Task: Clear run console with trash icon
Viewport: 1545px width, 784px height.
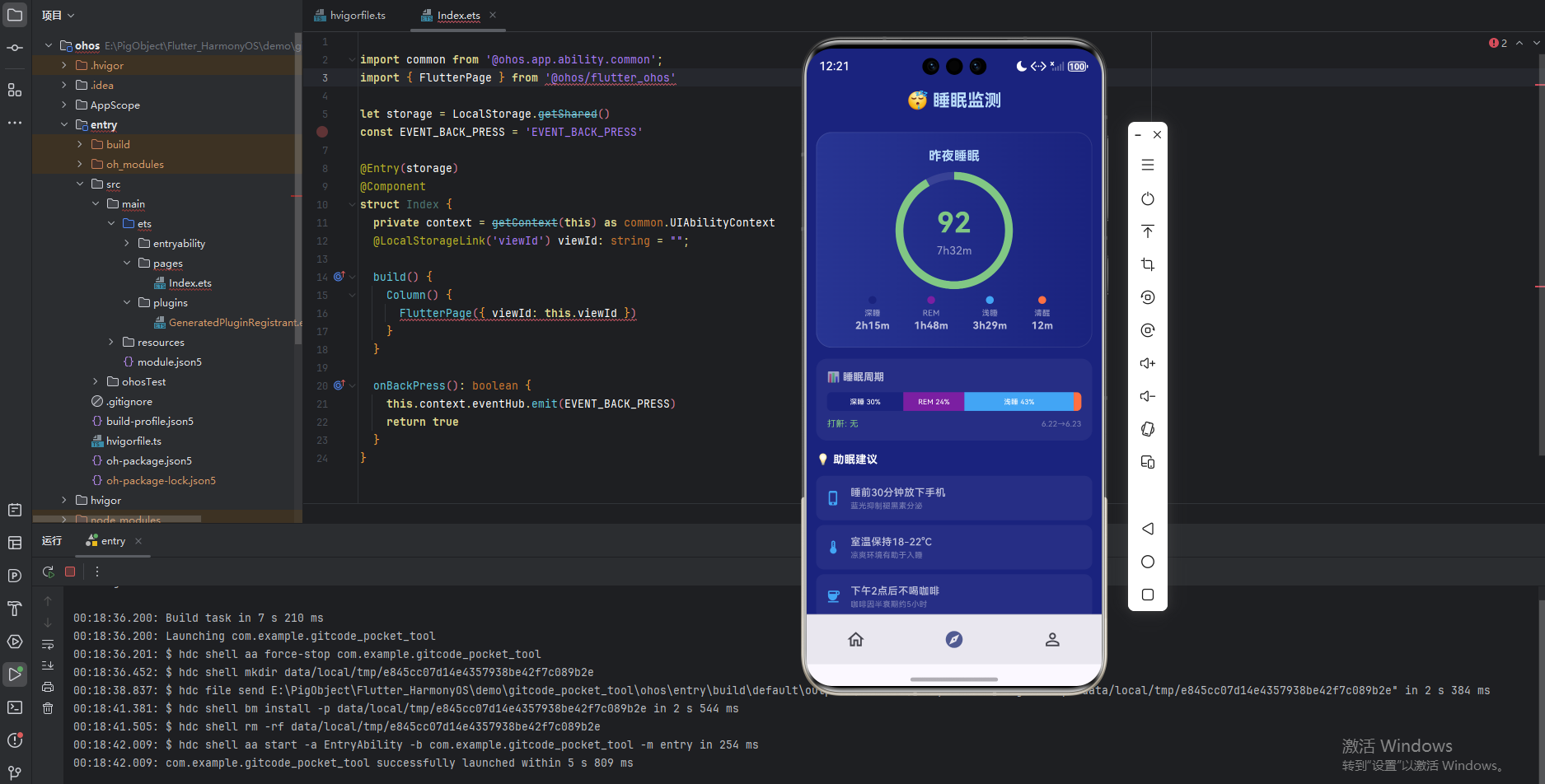Action: coord(48,708)
